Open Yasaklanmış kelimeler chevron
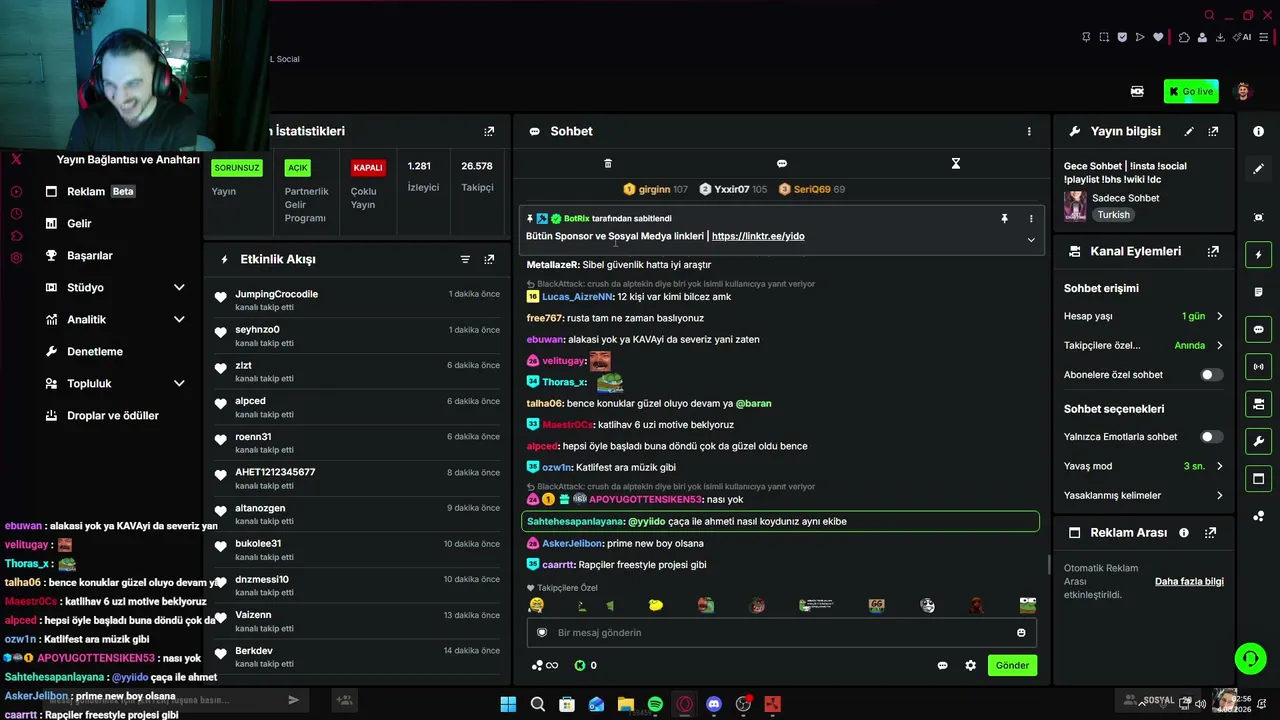Image resolution: width=1280 pixels, height=720 pixels. click(1219, 495)
